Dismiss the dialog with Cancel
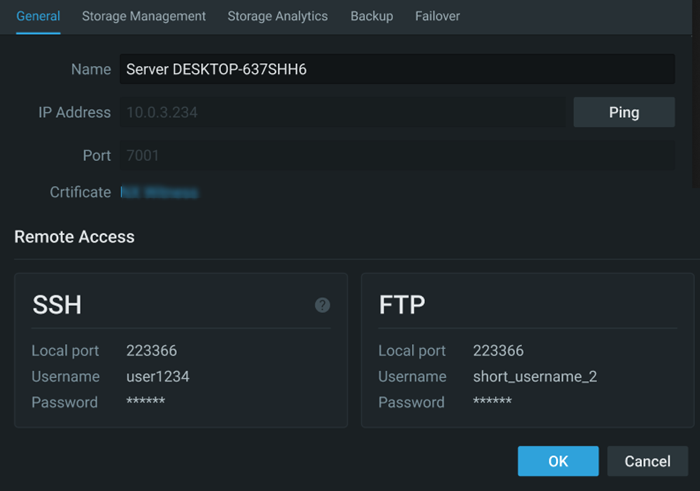Viewport: 700px width, 491px height. (647, 461)
